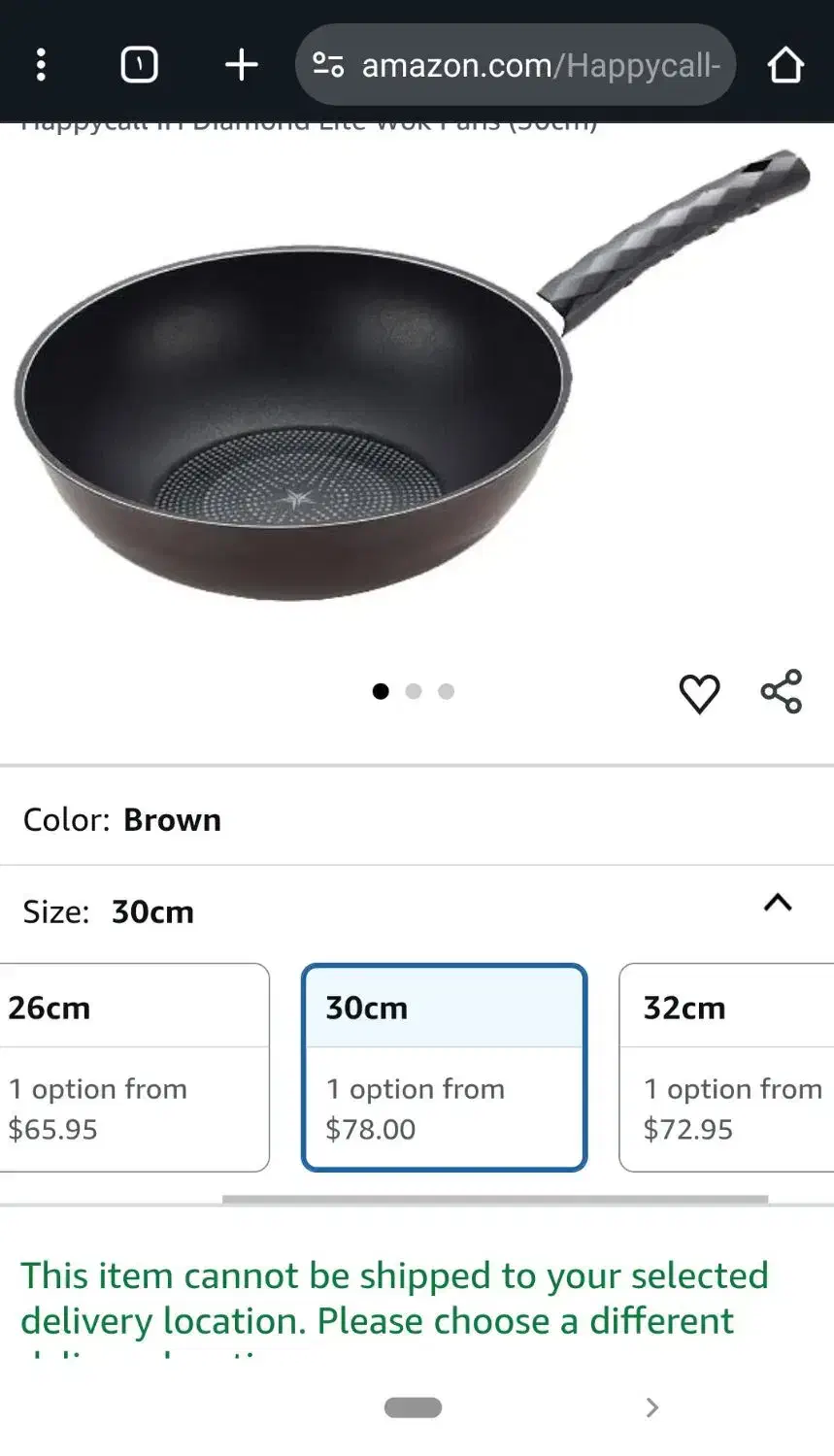Jump to third product image dot
Viewport: 834px width, 1456px height.
446,691
